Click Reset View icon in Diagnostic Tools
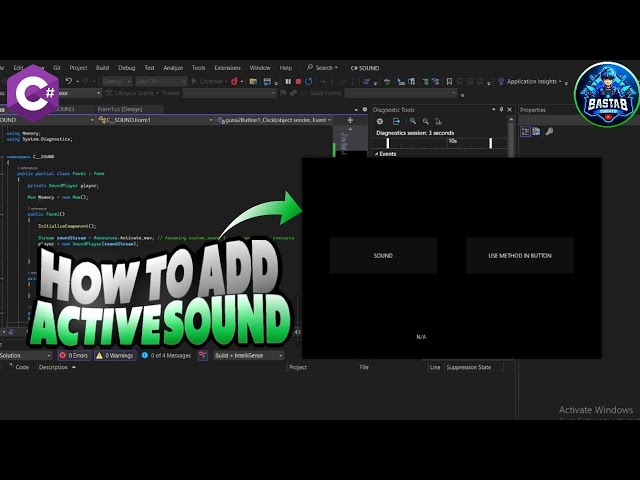 pos(438,121)
